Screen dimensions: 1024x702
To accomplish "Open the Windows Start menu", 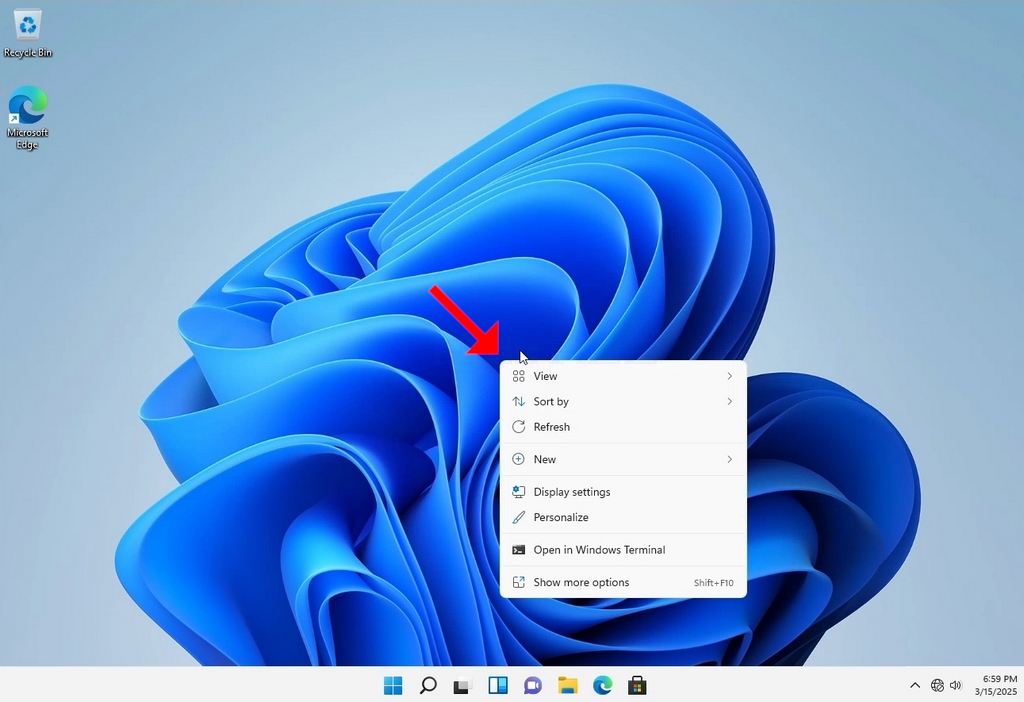I will 393,685.
